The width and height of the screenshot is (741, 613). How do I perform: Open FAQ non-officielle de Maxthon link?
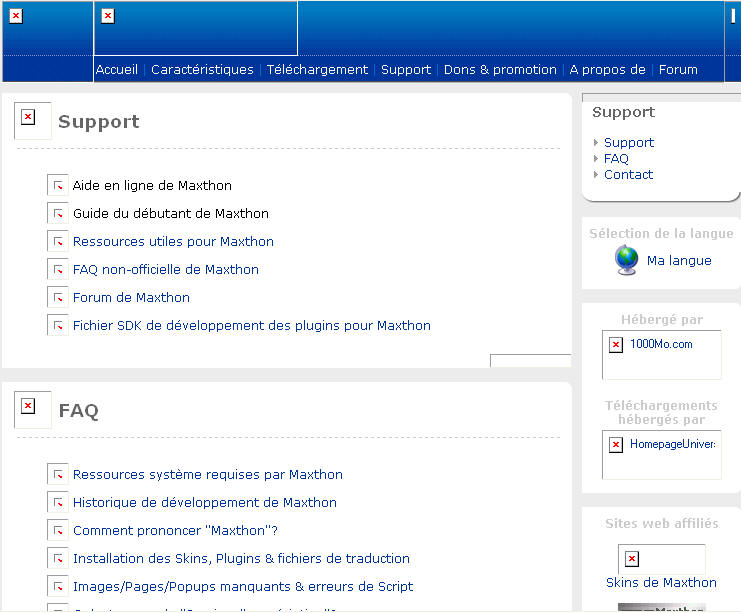(x=166, y=269)
